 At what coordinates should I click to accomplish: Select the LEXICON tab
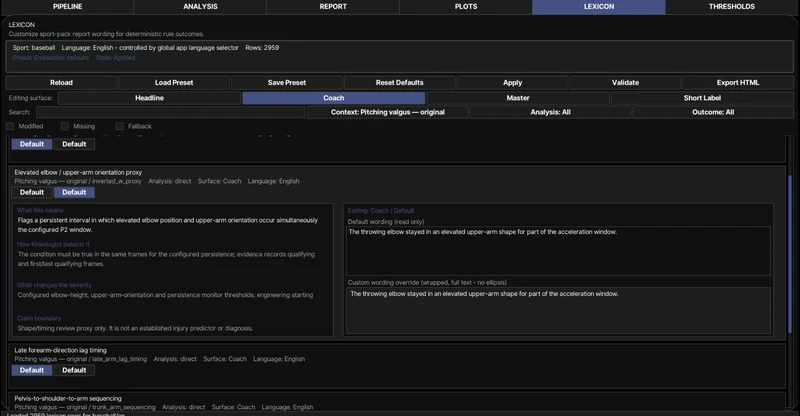point(599,7)
